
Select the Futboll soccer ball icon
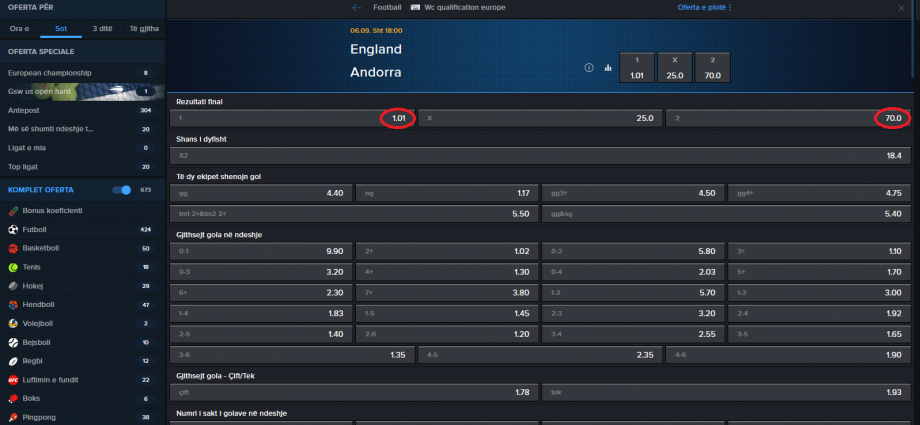pyautogui.click(x=13, y=230)
